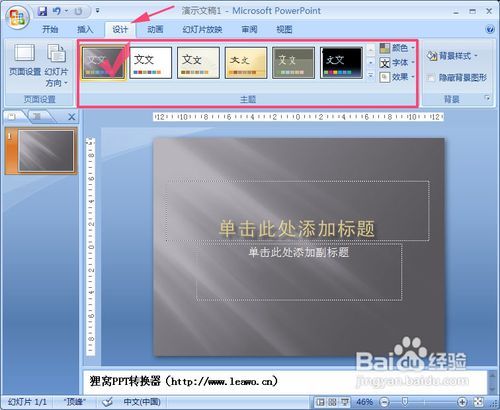This screenshot has width=500, height=410.
Task: Click the "顶峰" theme name in status bar
Action: (x=75, y=402)
